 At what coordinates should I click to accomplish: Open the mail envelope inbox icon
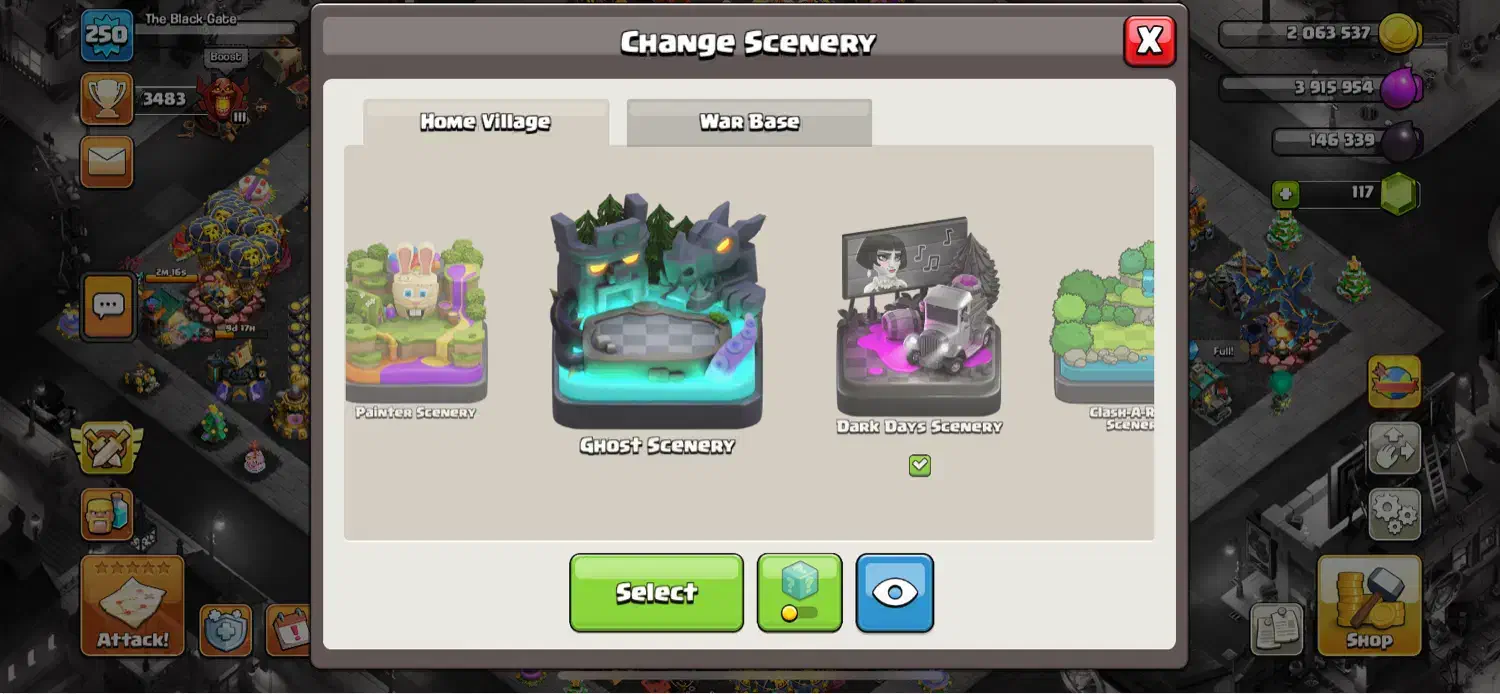pyautogui.click(x=107, y=162)
